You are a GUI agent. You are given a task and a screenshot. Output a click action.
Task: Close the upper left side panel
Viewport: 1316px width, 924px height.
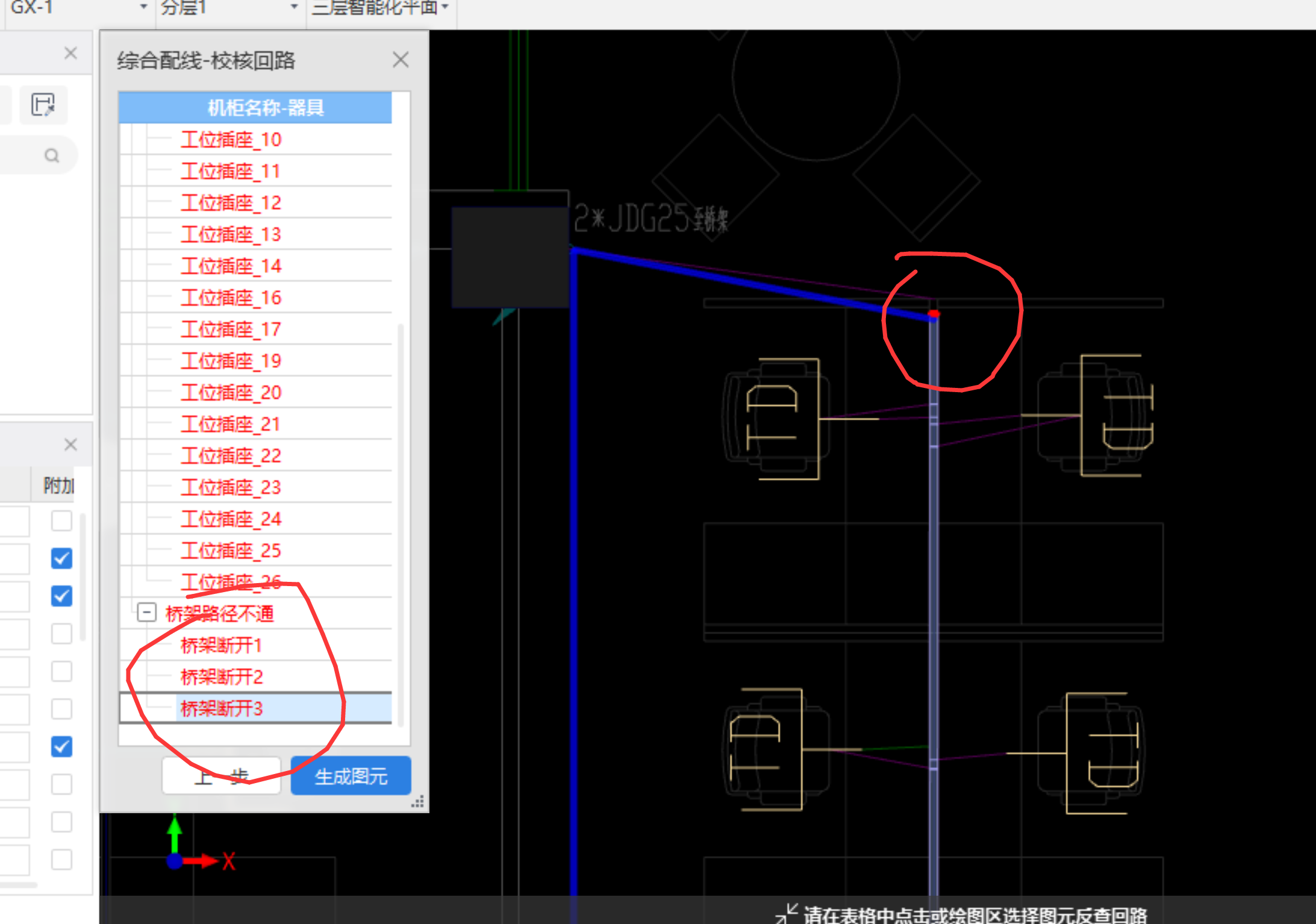(x=70, y=53)
